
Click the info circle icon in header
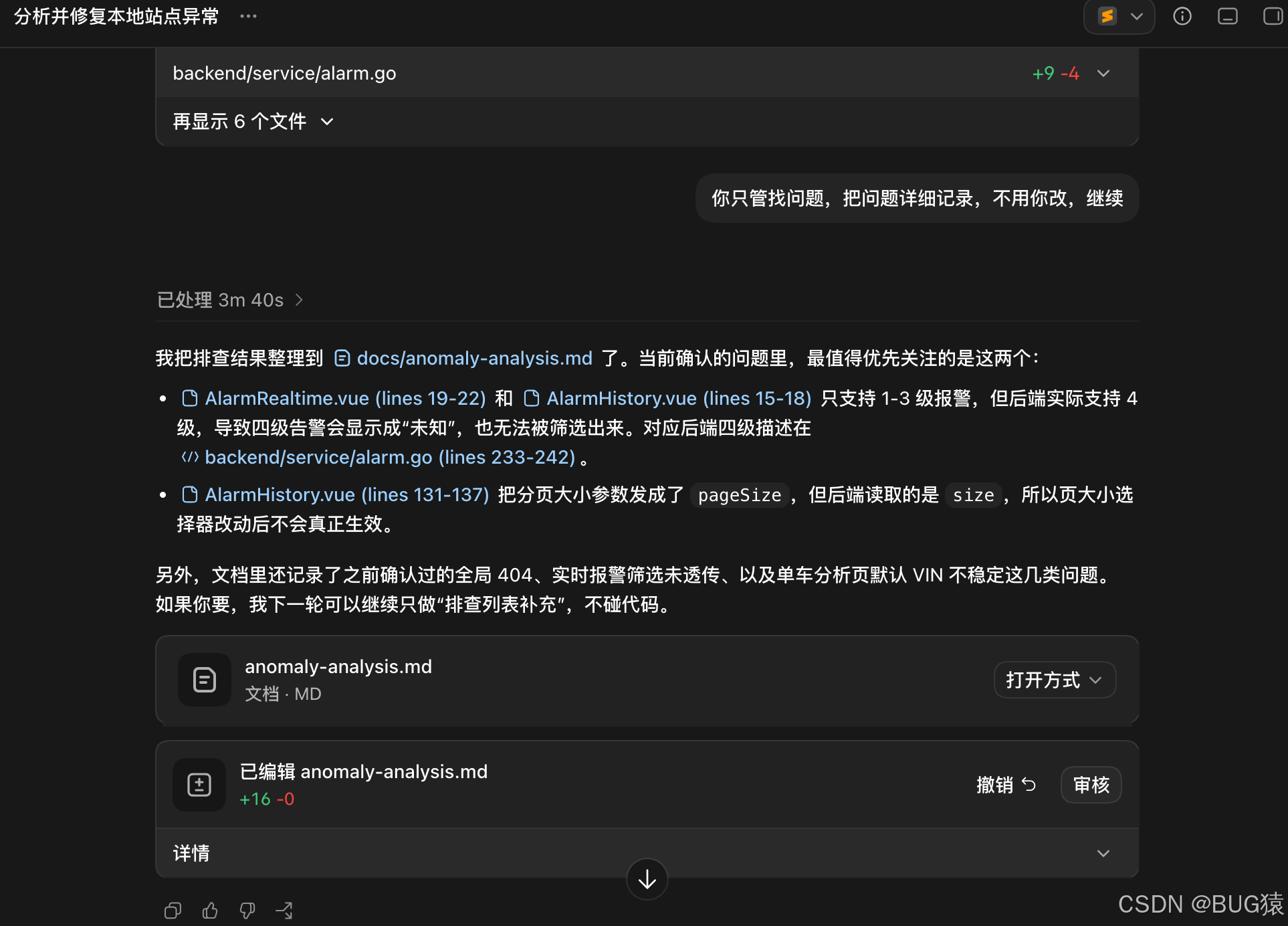pyautogui.click(x=1182, y=16)
